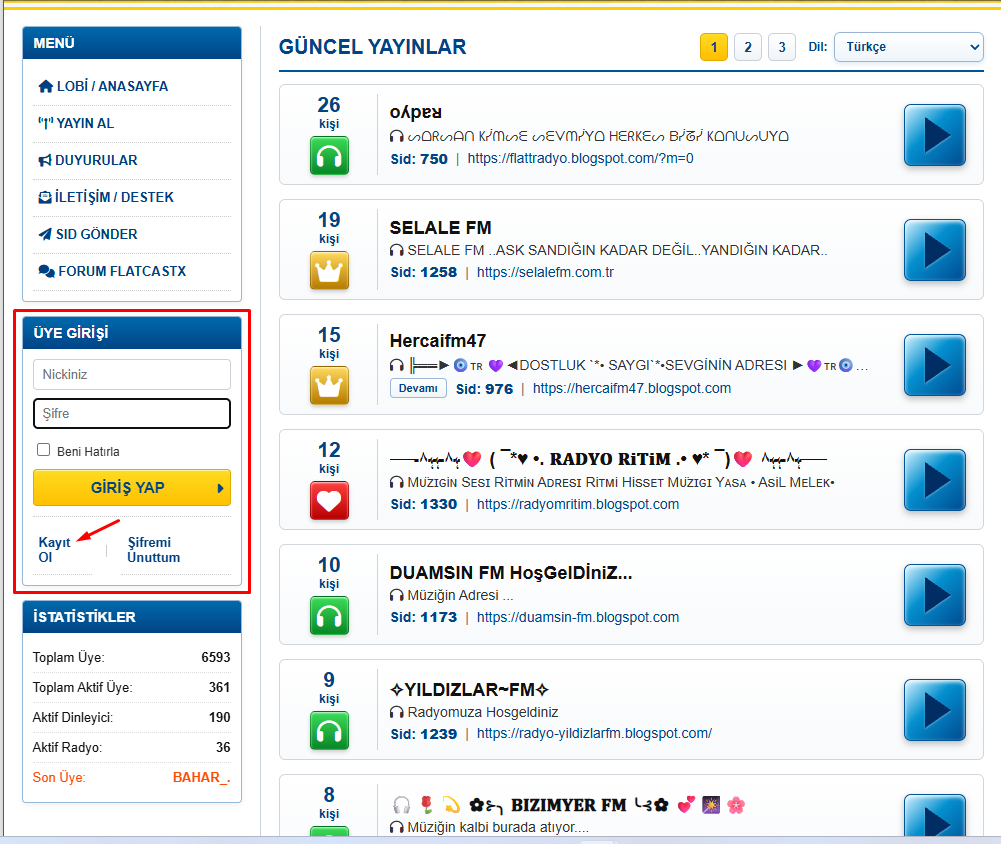Open radyo-yildizlarfm.blogspot.com link

tap(594, 734)
